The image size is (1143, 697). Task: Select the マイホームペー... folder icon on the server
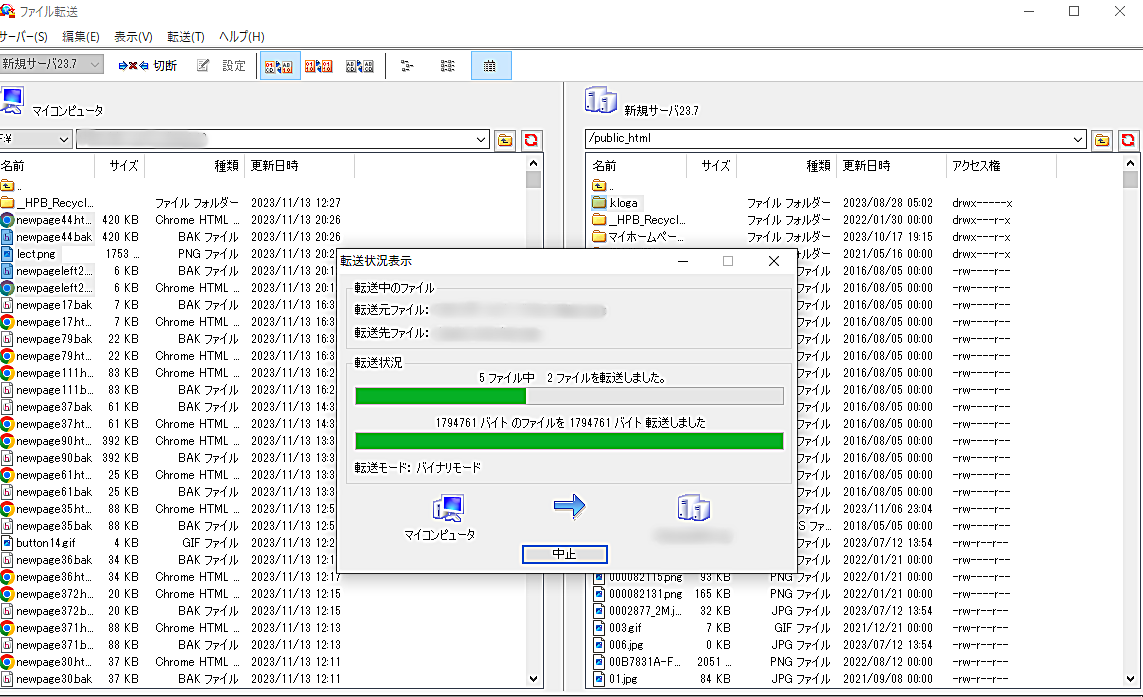tap(599, 237)
